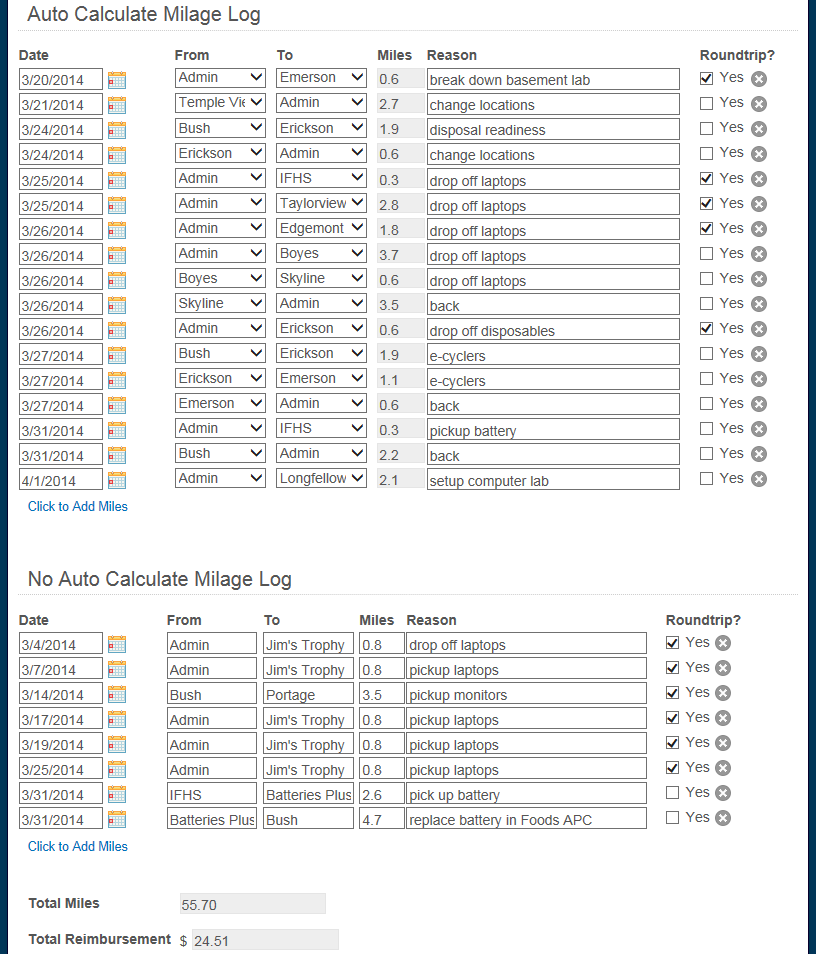
Task: Edit From field containing IFHS in manual log
Action: point(212,795)
